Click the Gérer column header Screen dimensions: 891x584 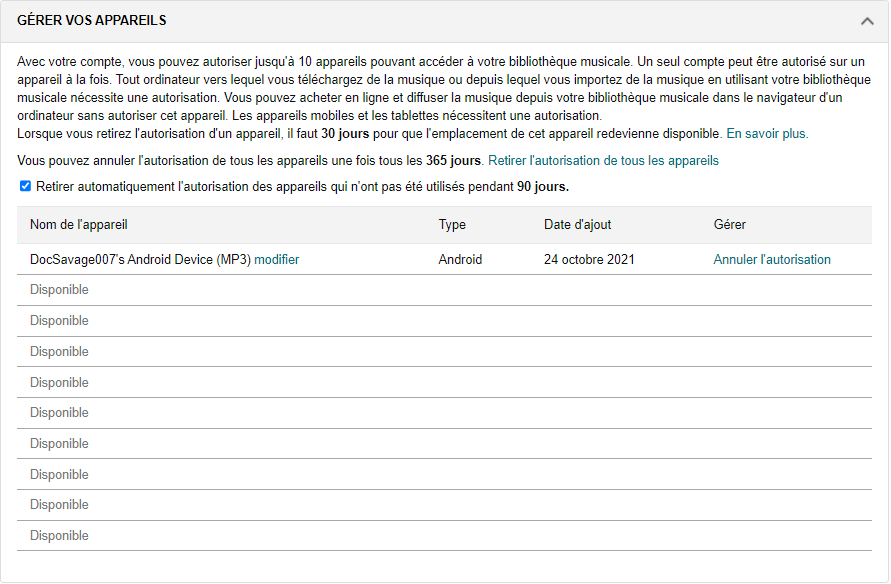click(x=730, y=225)
